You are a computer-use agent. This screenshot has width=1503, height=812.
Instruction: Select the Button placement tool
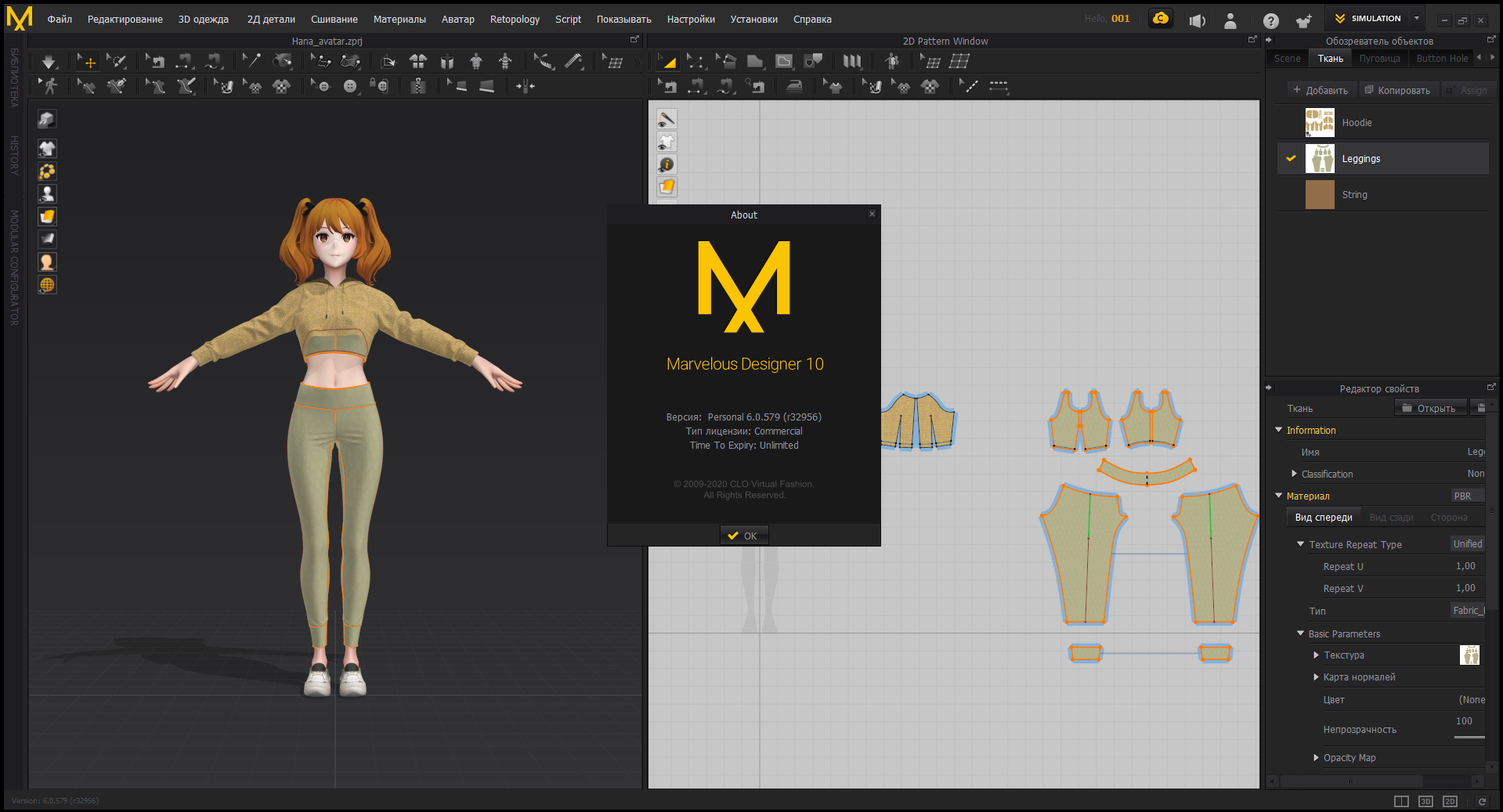click(352, 86)
